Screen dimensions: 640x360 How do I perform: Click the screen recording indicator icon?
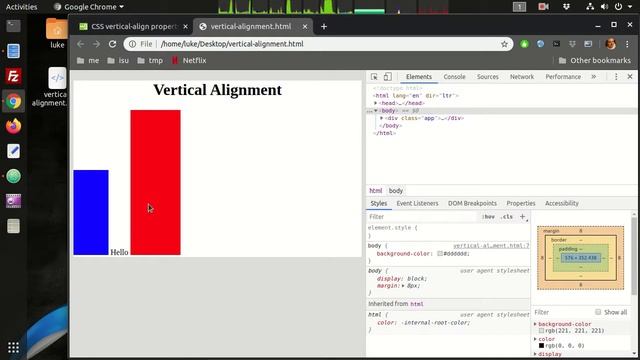[x=543, y=7]
